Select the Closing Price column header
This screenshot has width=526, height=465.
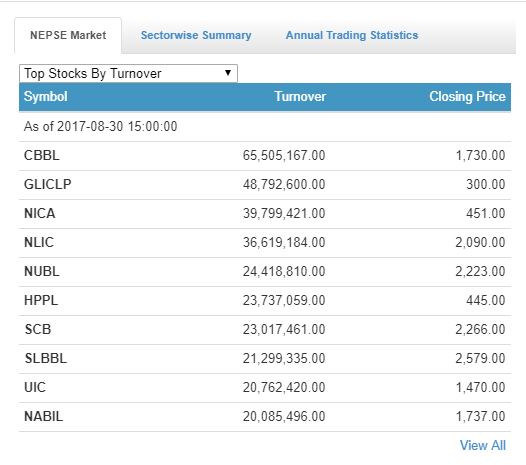tap(467, 97)
